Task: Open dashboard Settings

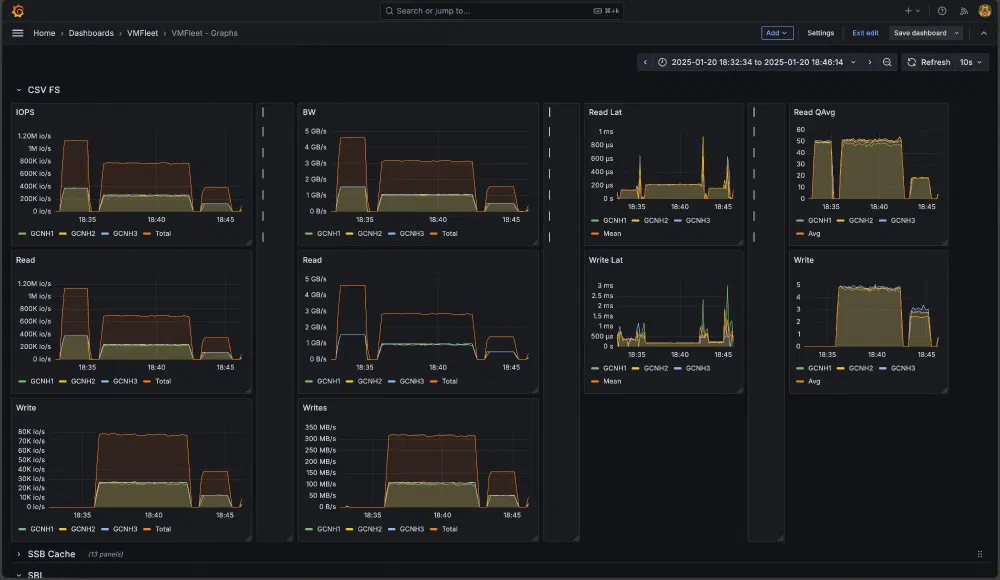Action: pyautogui.click(x=820, y=33)
